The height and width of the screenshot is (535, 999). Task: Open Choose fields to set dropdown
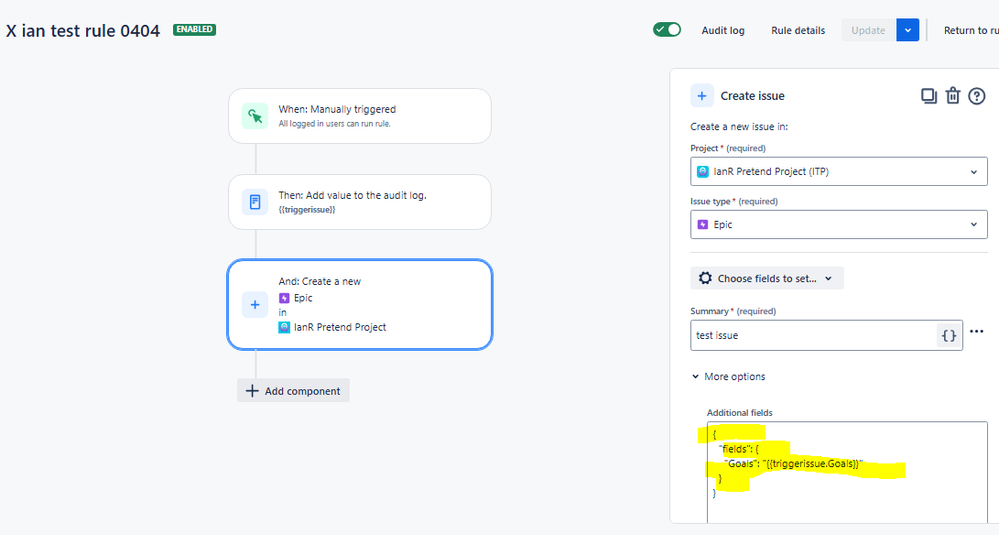767,278
